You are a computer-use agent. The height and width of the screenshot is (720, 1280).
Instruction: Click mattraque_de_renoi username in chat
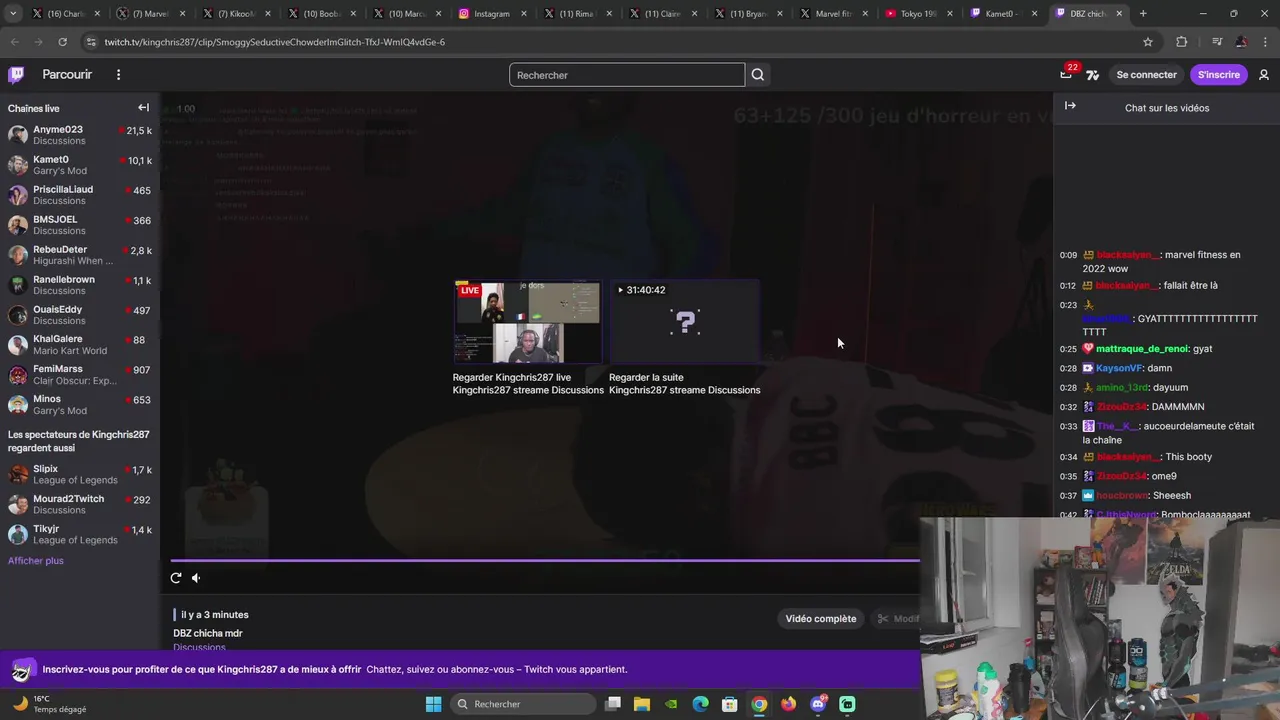(x=1142, y=349)
